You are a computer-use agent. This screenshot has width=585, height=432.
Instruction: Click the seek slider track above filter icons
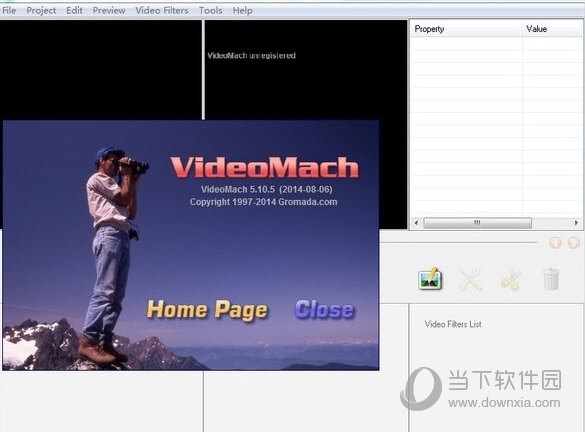coord(458,242)
